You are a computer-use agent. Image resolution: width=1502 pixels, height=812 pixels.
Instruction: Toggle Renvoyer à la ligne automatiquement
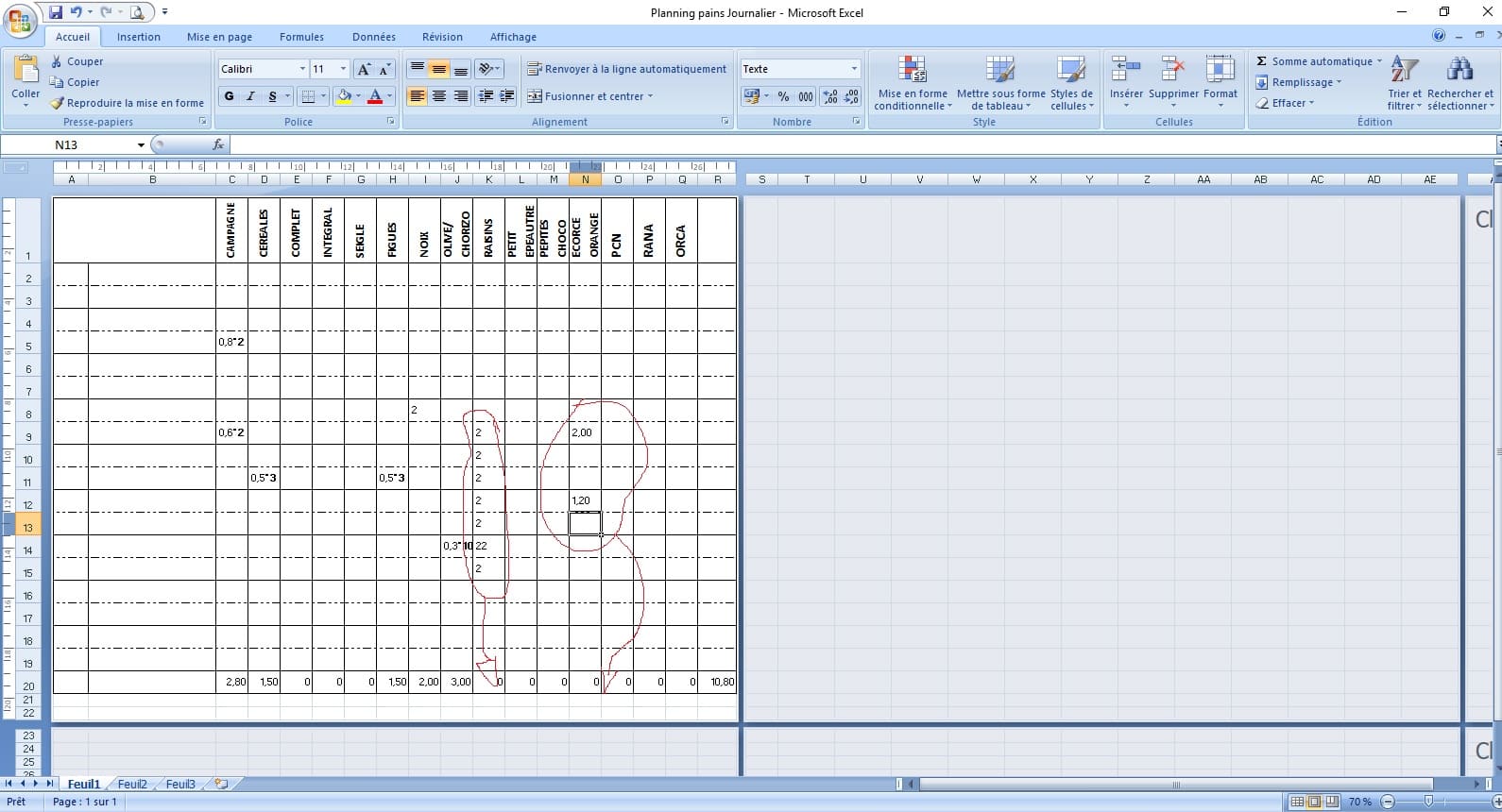pos(627,69)
